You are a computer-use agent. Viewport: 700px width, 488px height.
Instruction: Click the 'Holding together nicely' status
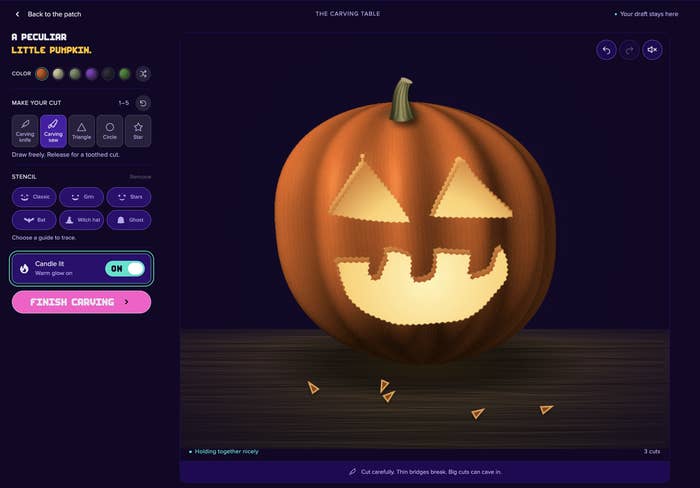226,451
